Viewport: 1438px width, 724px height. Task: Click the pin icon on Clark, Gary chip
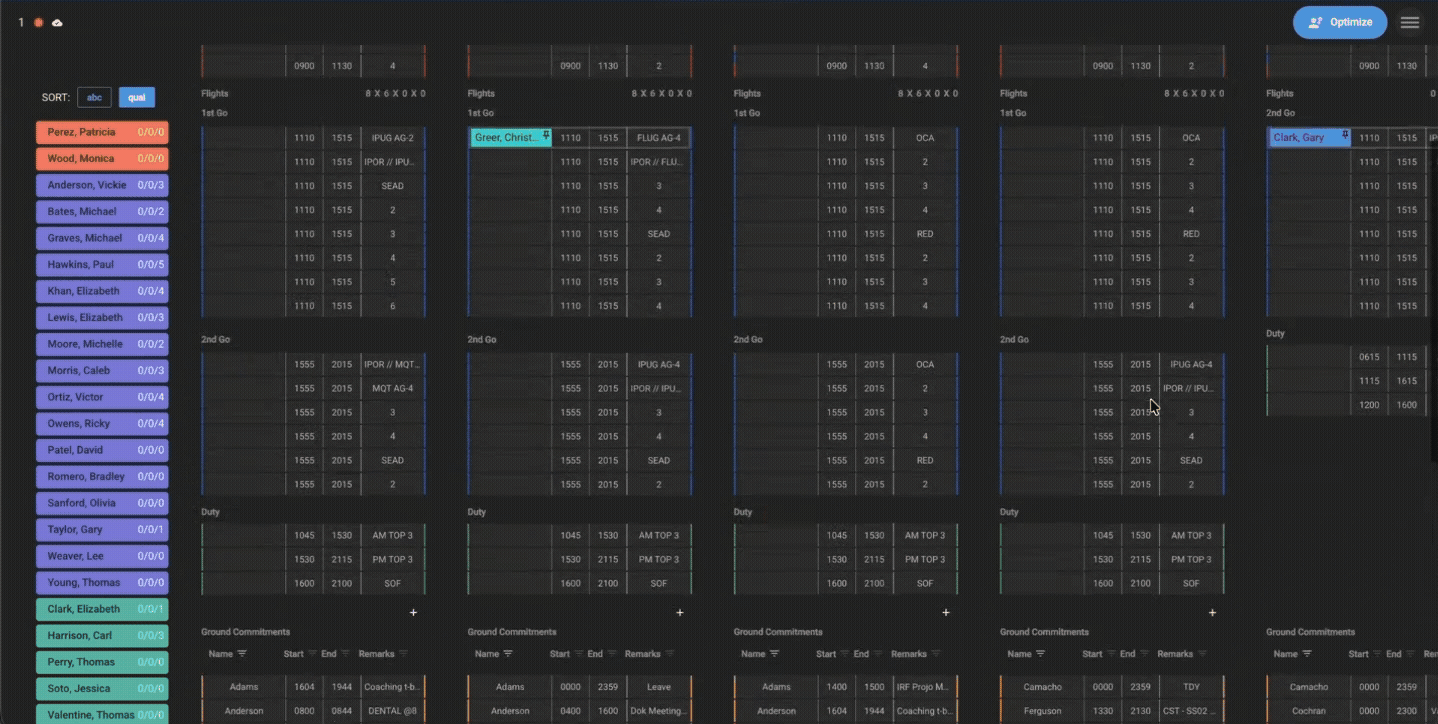click(1345, 135)
